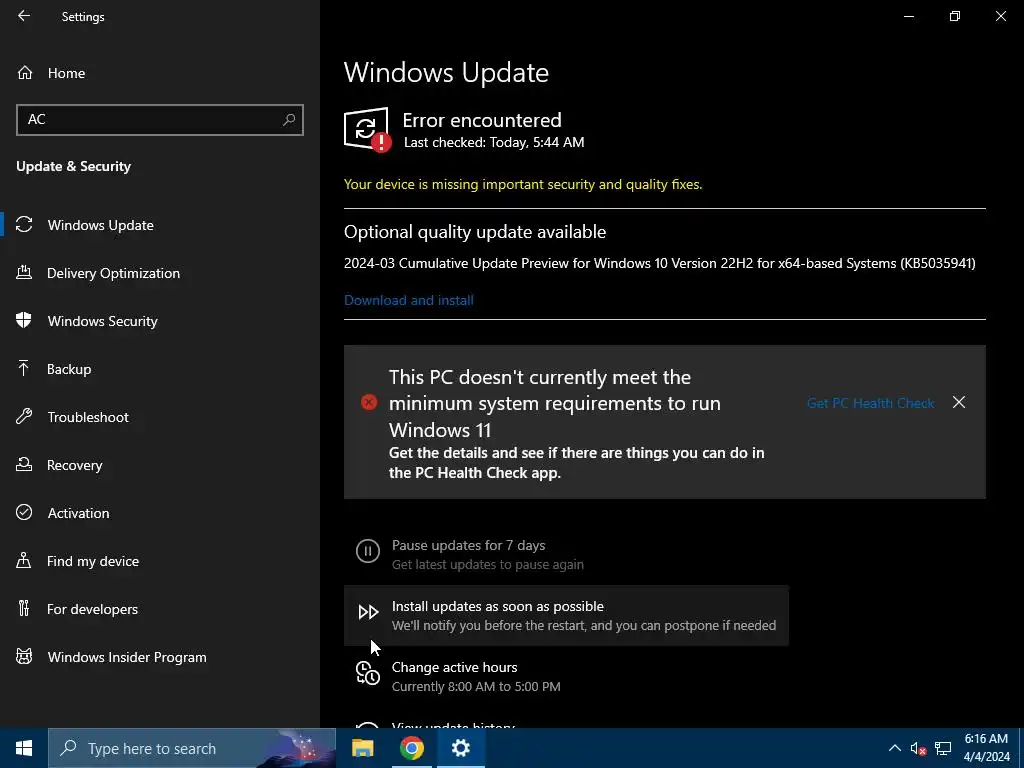Click the search magnifier in settings search box
Screen dimensions: 1024x768
(x=289, y=120)
